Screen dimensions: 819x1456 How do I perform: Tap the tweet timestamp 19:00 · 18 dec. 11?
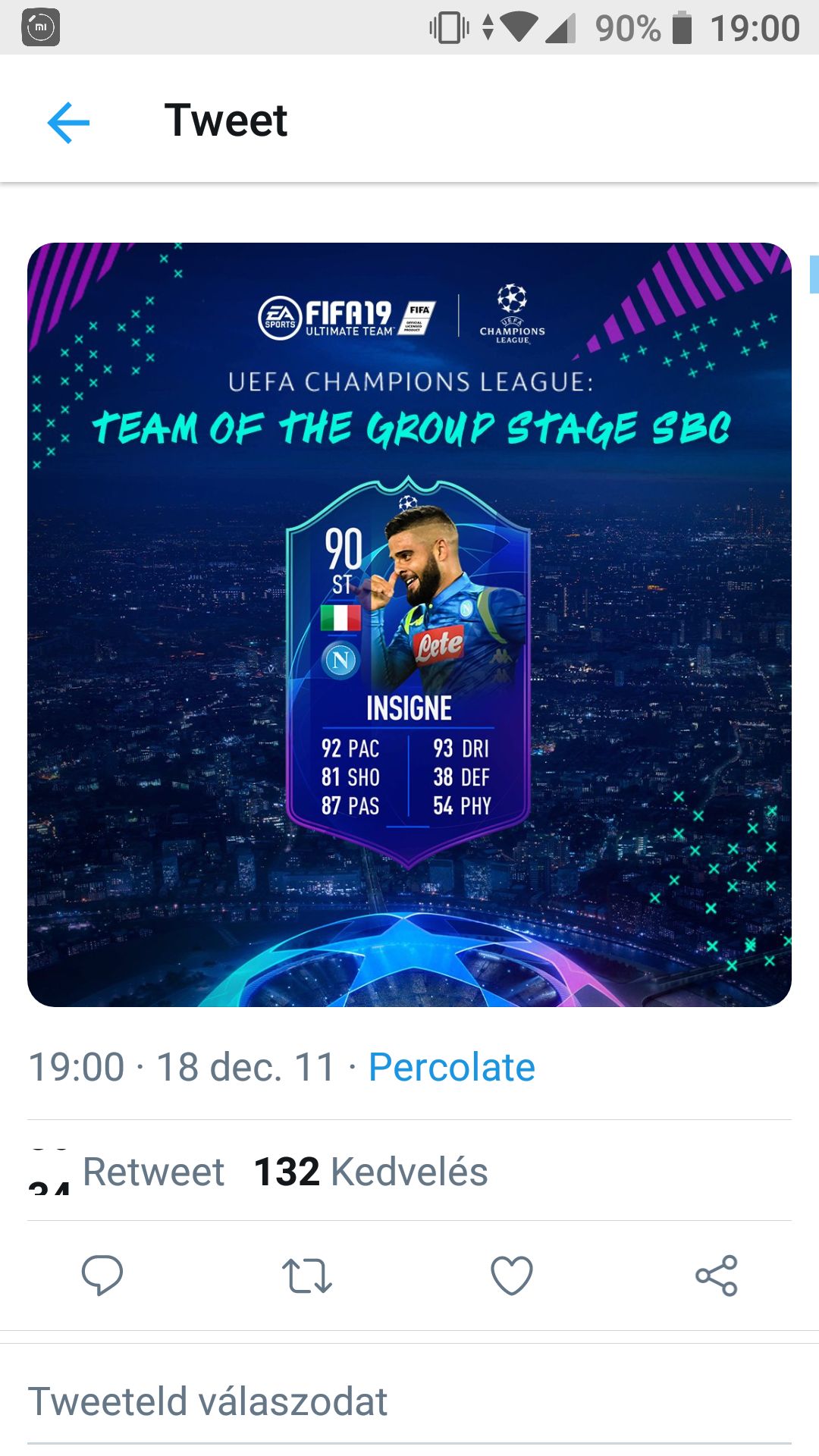(x=181, y=1067)
